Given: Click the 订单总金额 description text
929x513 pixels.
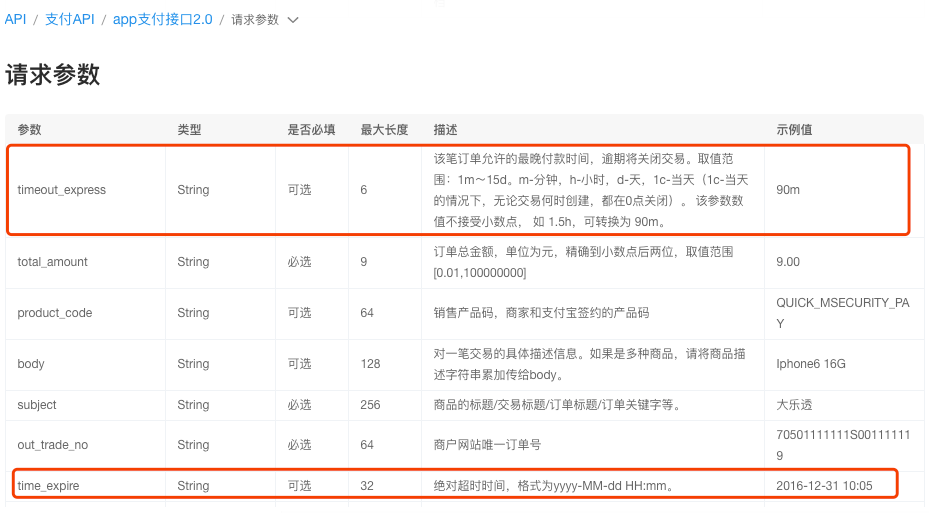Looking at the screenshot, I should [584, 262].
